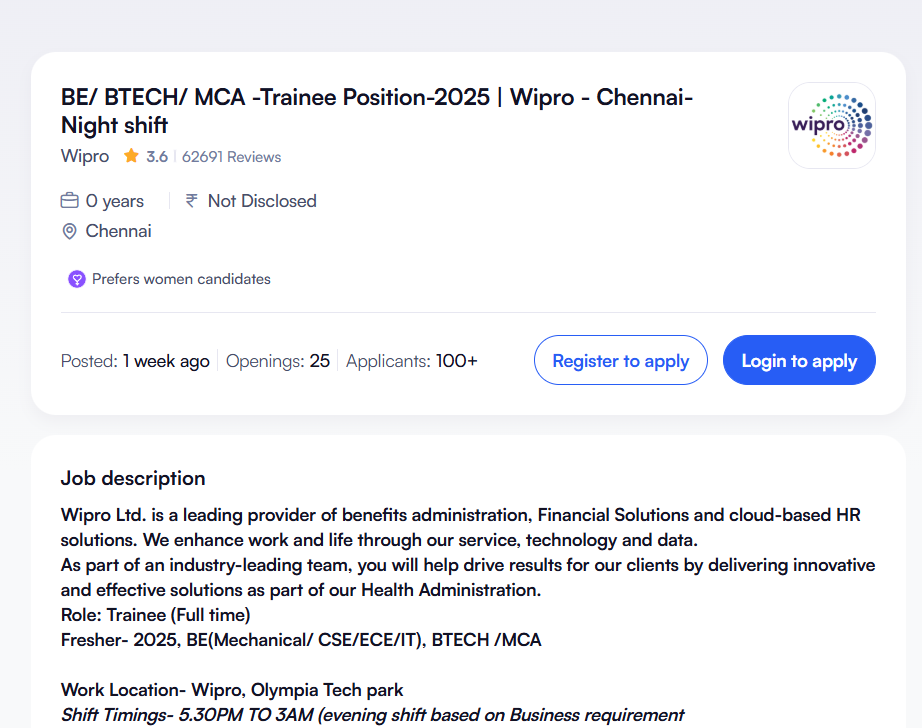Open the Wipro company name link

click(85, 156)
